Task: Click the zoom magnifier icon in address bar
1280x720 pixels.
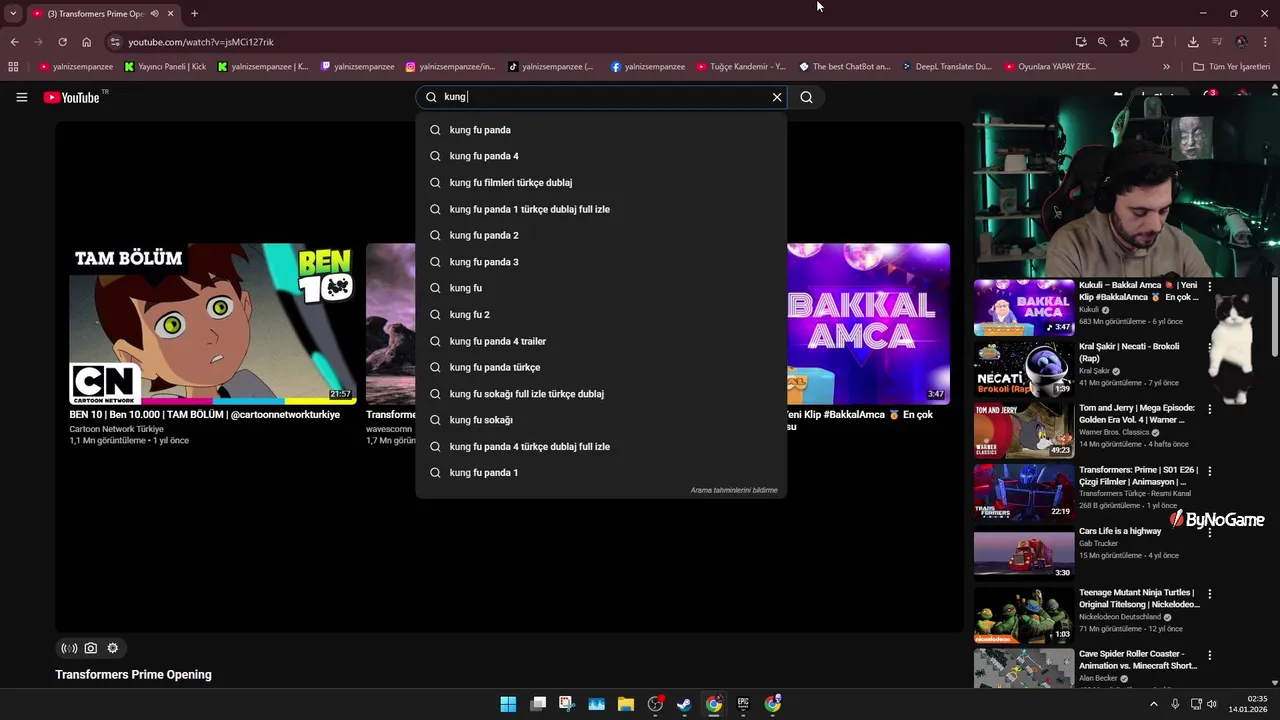Action: 1102,42
